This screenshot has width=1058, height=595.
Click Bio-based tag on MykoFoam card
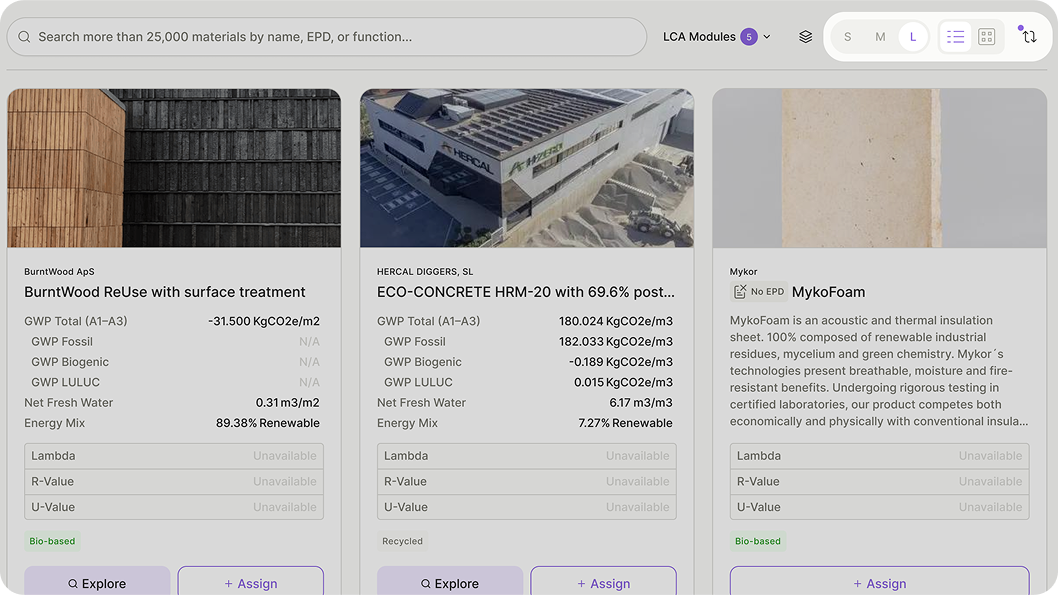pyautogui.click(x=758, y=541)
